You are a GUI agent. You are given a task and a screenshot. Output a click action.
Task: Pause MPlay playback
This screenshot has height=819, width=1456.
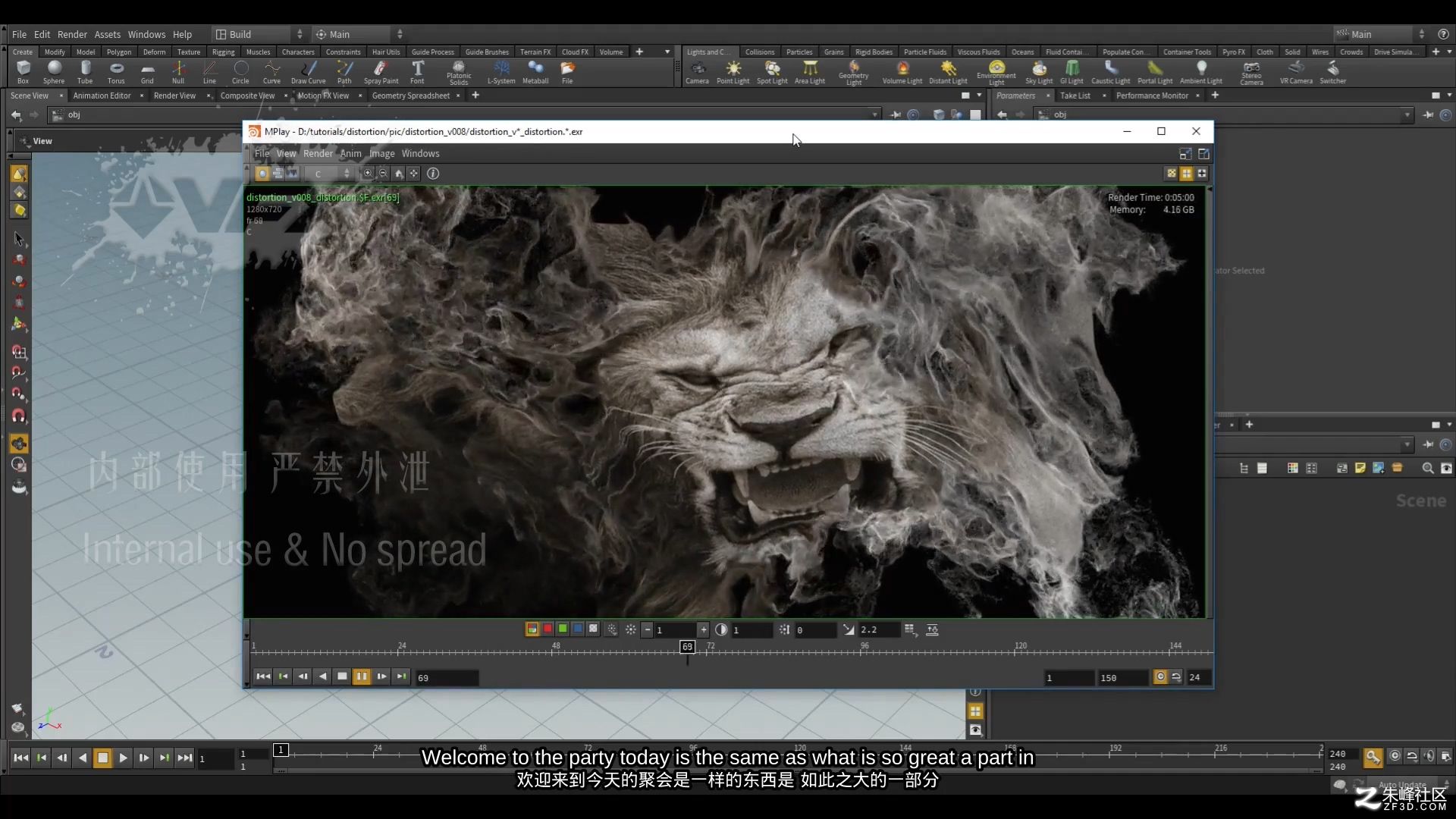coord(362,676)
